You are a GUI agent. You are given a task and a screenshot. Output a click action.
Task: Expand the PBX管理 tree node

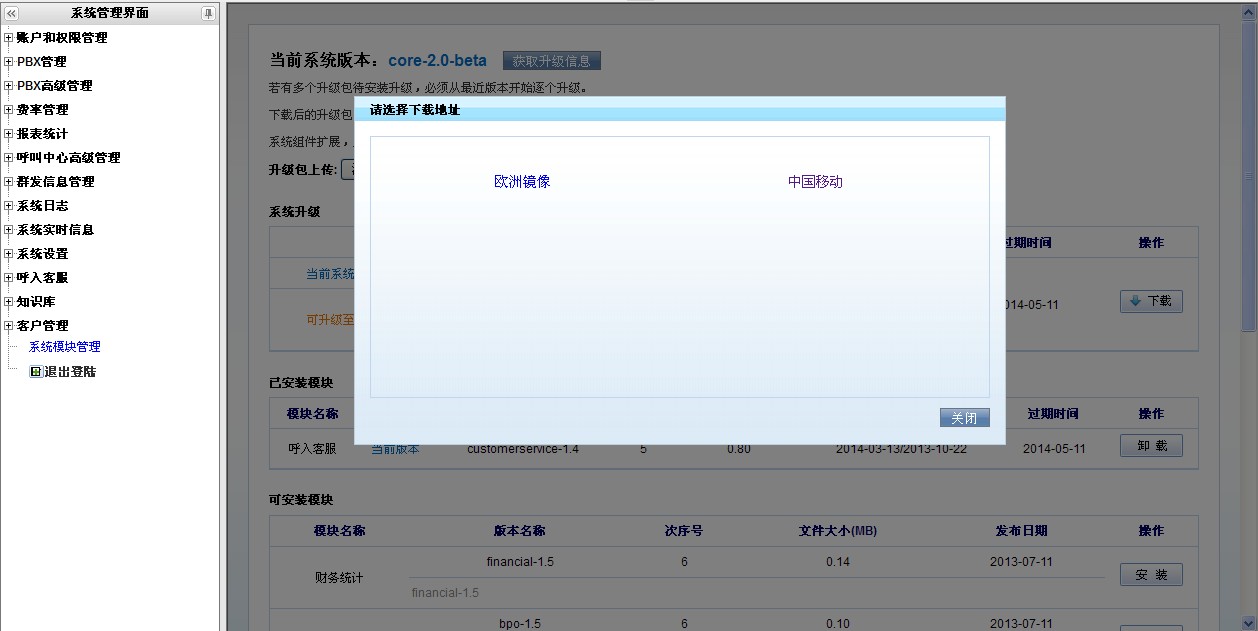point(9,62)
